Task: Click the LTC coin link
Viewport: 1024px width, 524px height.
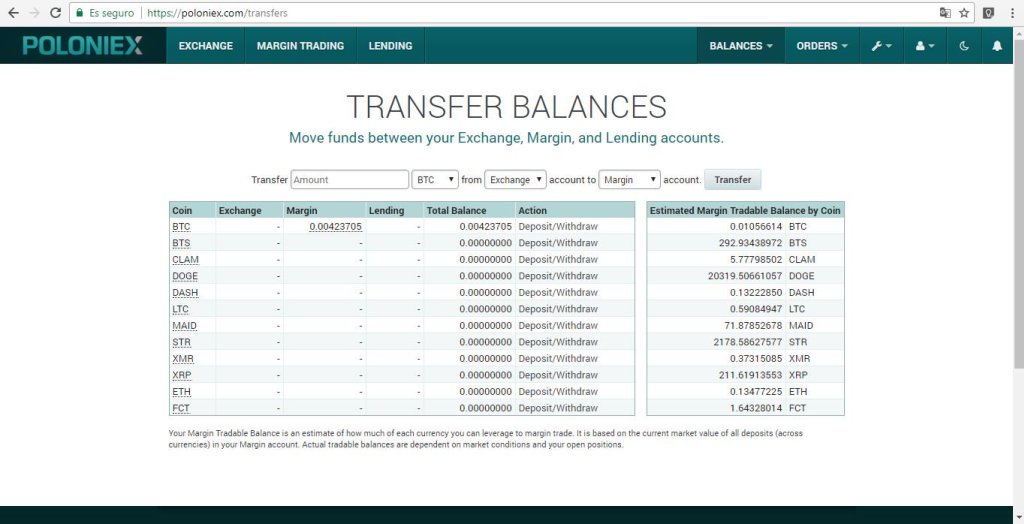Action: click(x=181, y=309)
